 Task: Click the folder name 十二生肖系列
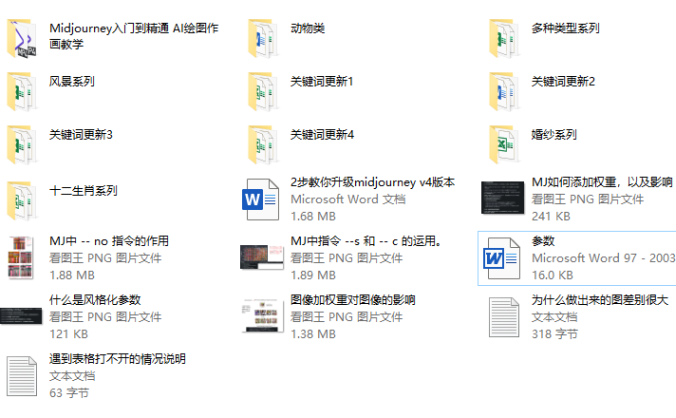click(84, 190)
